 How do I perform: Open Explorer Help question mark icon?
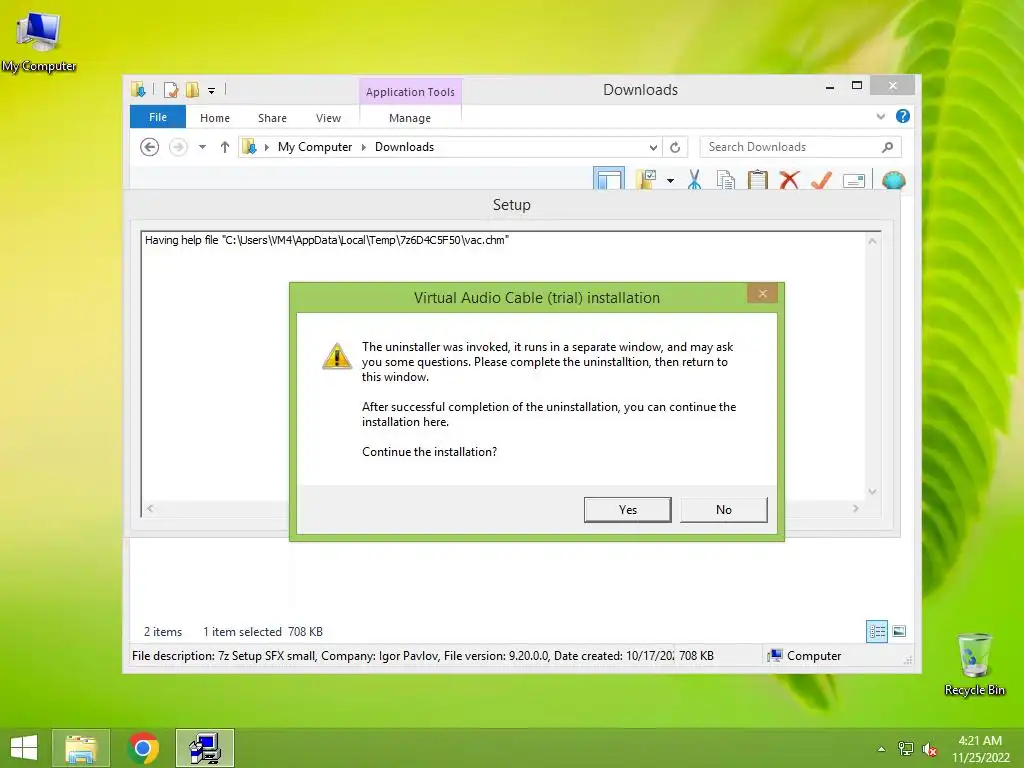[x=903, y=116]
